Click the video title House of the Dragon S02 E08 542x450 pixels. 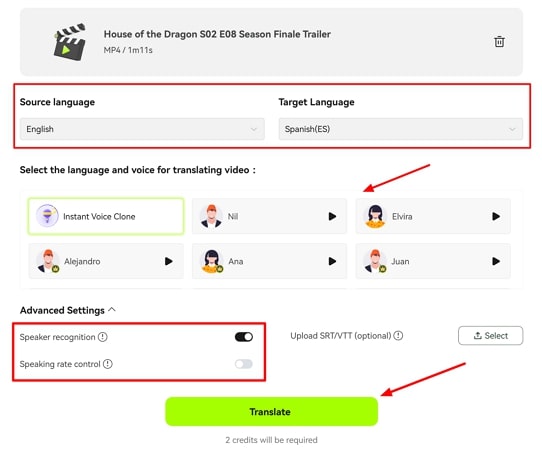click(217, 34)
